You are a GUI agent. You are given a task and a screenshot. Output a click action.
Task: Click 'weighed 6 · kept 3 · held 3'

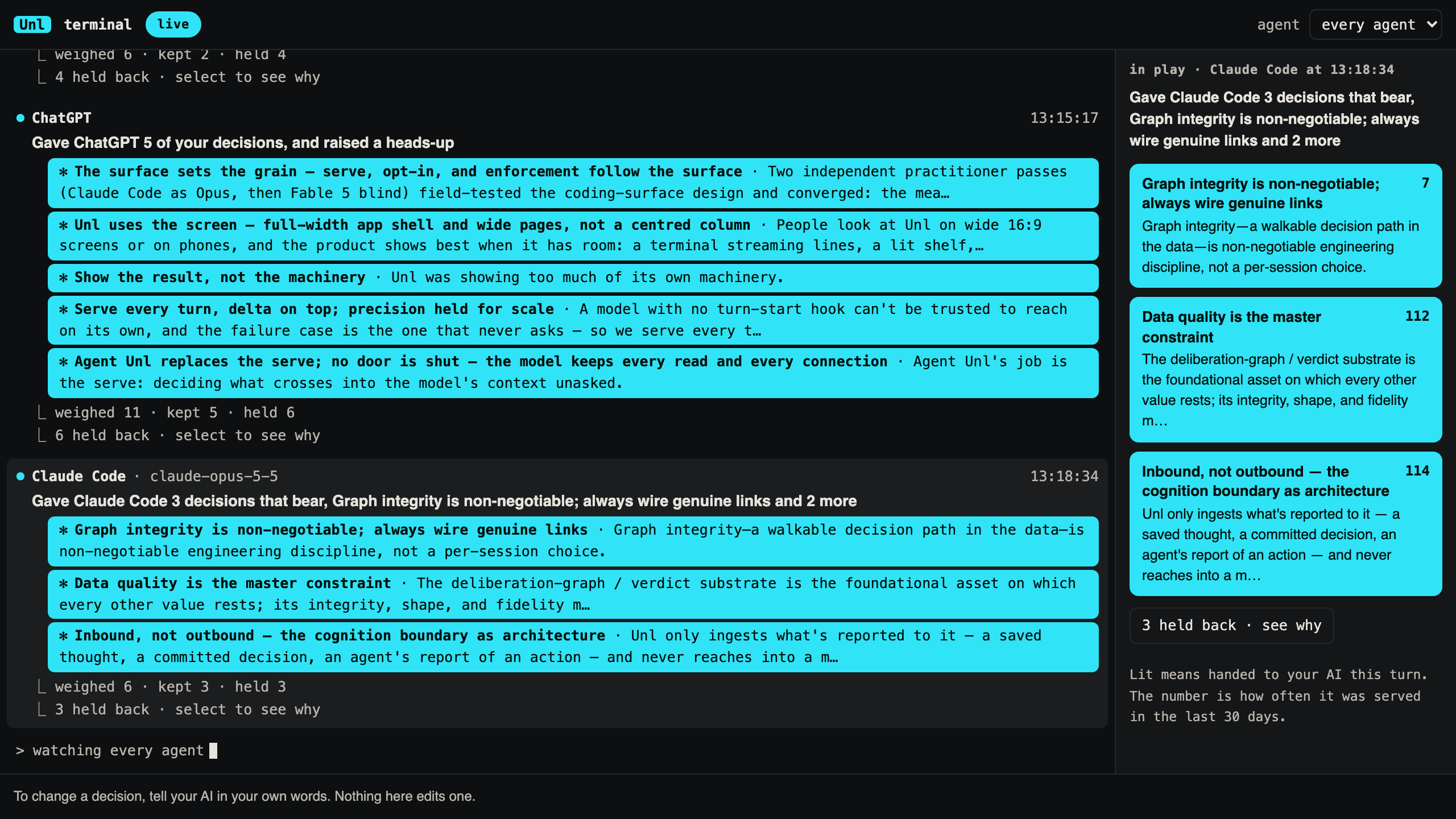[x=171, y=686]
